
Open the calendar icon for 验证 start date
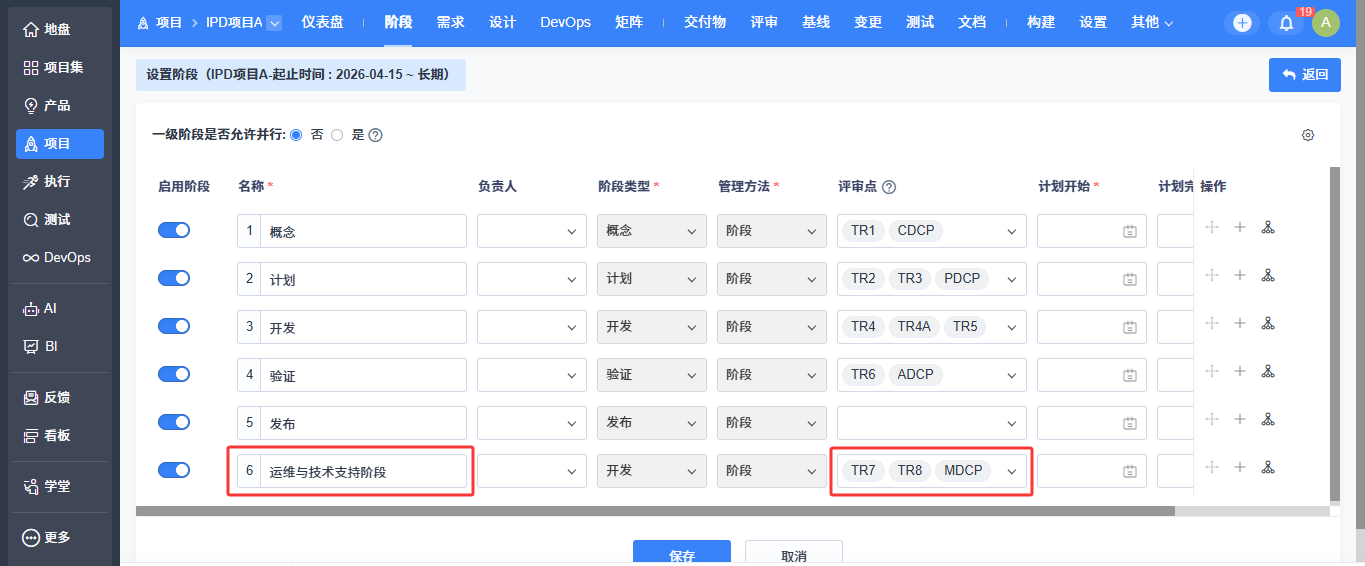tap(1130, 375)
